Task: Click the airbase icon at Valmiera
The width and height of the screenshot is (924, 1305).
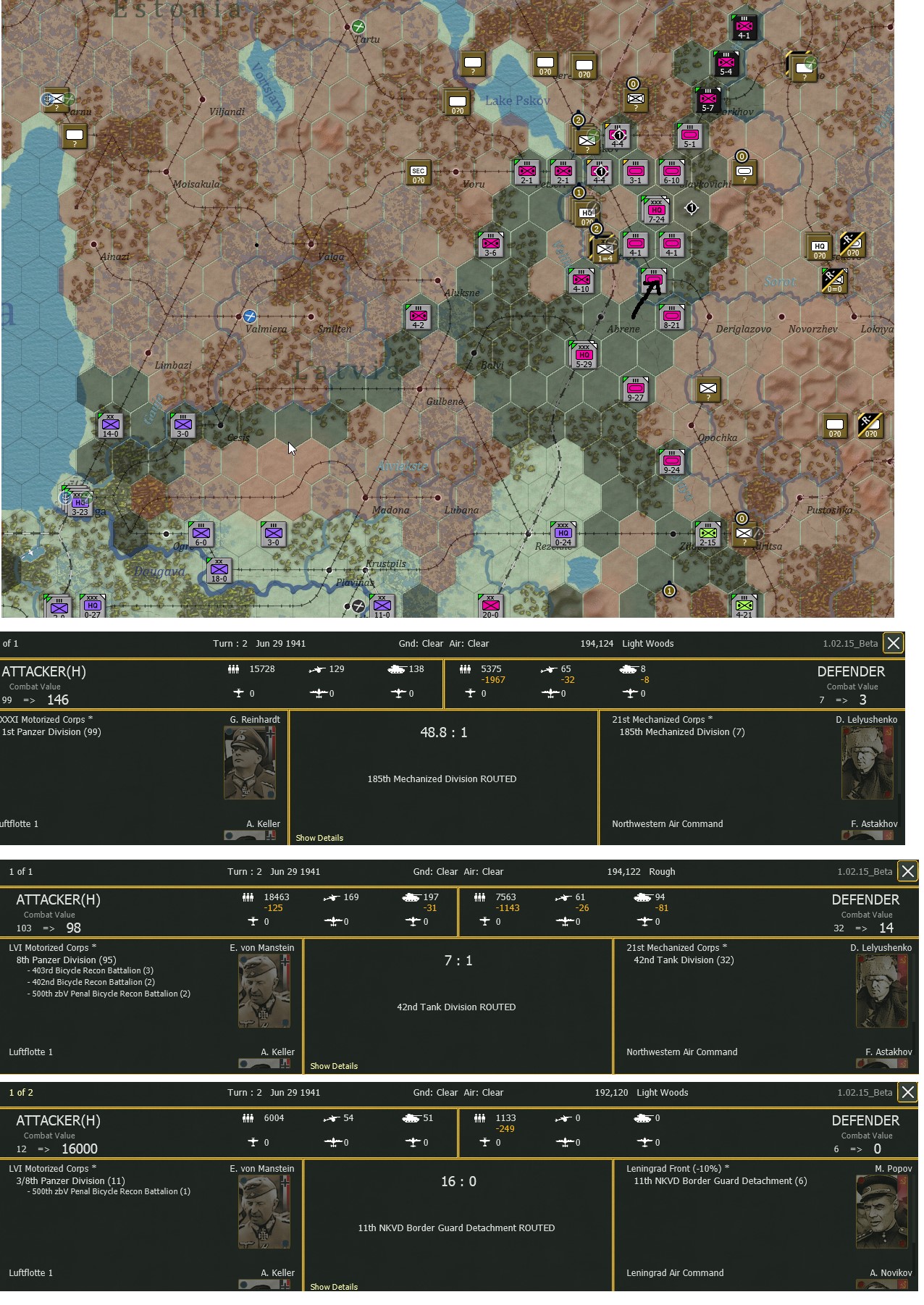Action: tap(250, 316)
